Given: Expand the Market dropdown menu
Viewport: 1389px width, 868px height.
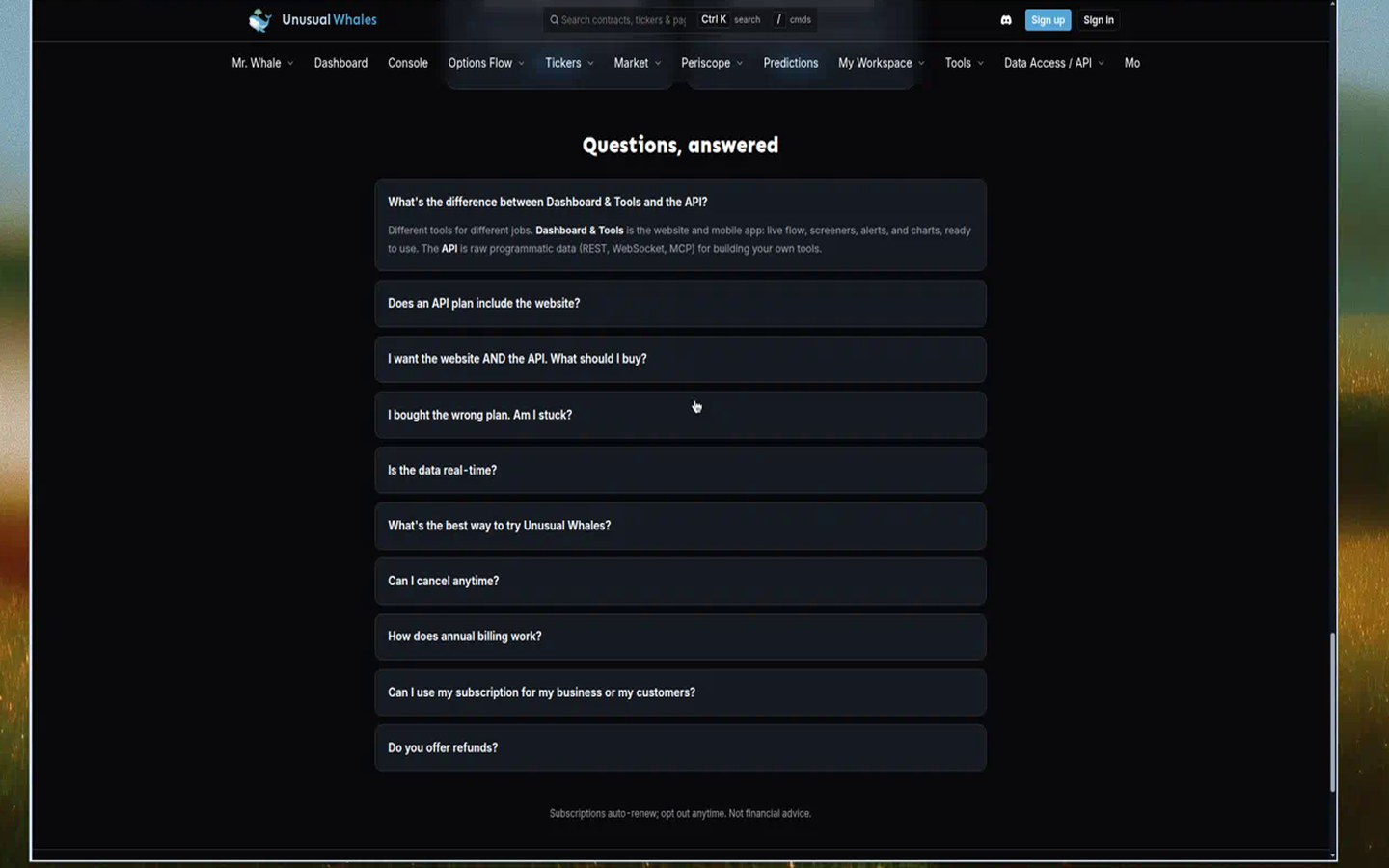Looking at the screenshot, I should (638, 63).
